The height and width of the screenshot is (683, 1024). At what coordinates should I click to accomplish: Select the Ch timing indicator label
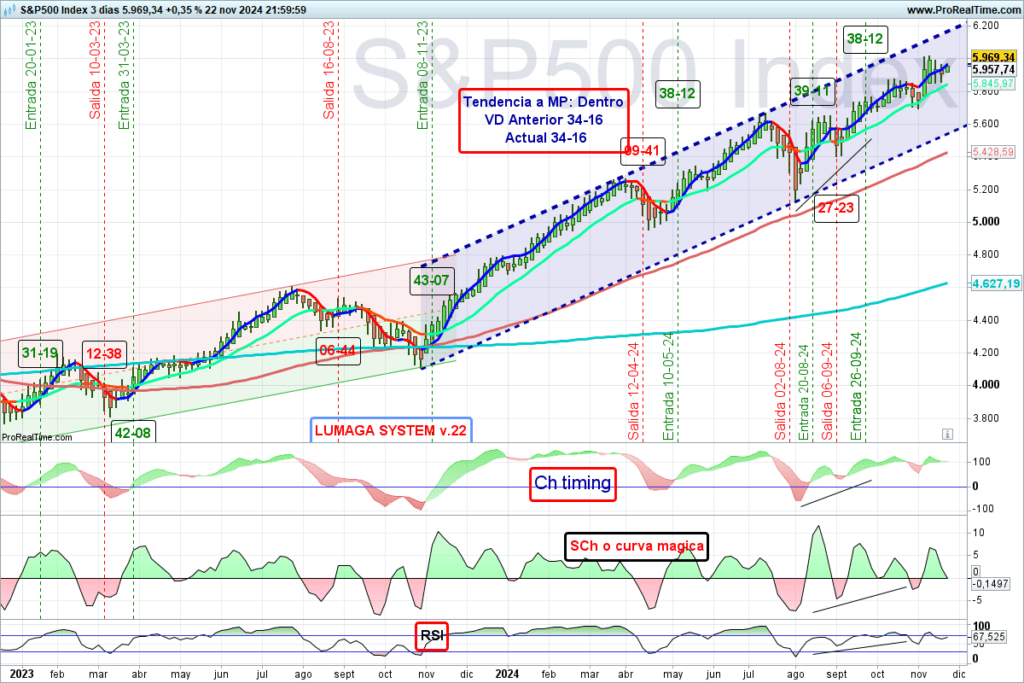(573, 483)
